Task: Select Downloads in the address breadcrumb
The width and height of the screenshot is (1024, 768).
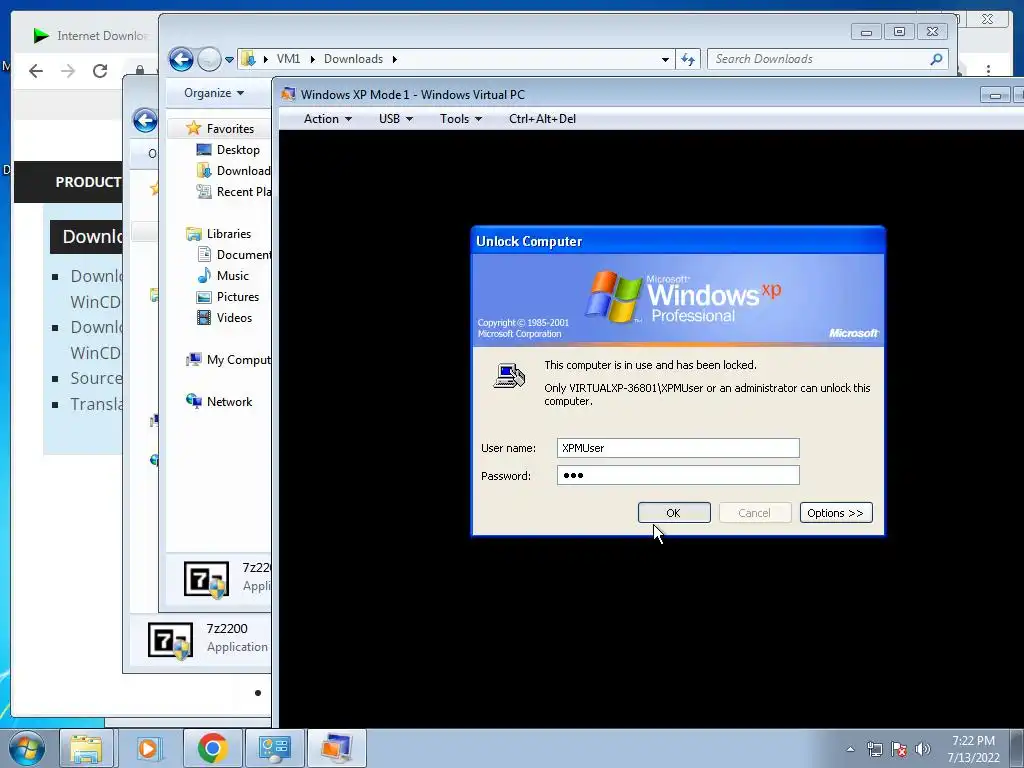Action: pos(353,59)
